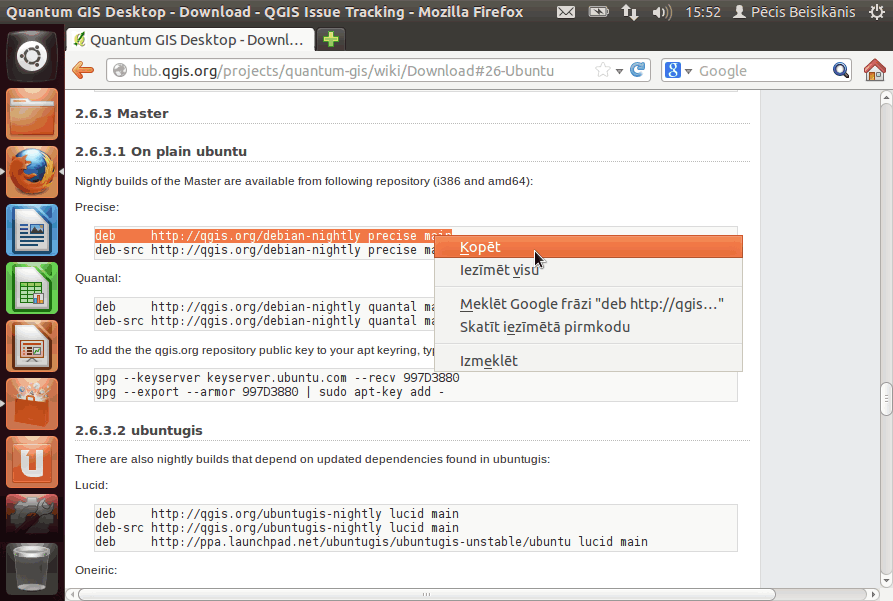Open a new tab with green plus
893x601 pixels.
(331, 39)
